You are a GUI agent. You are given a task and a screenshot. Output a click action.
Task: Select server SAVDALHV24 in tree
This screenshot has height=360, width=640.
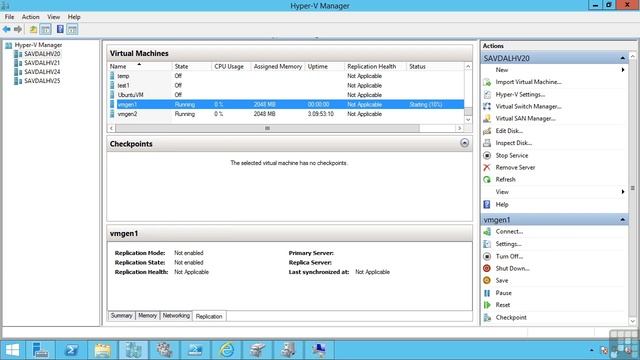pos(42,72)
